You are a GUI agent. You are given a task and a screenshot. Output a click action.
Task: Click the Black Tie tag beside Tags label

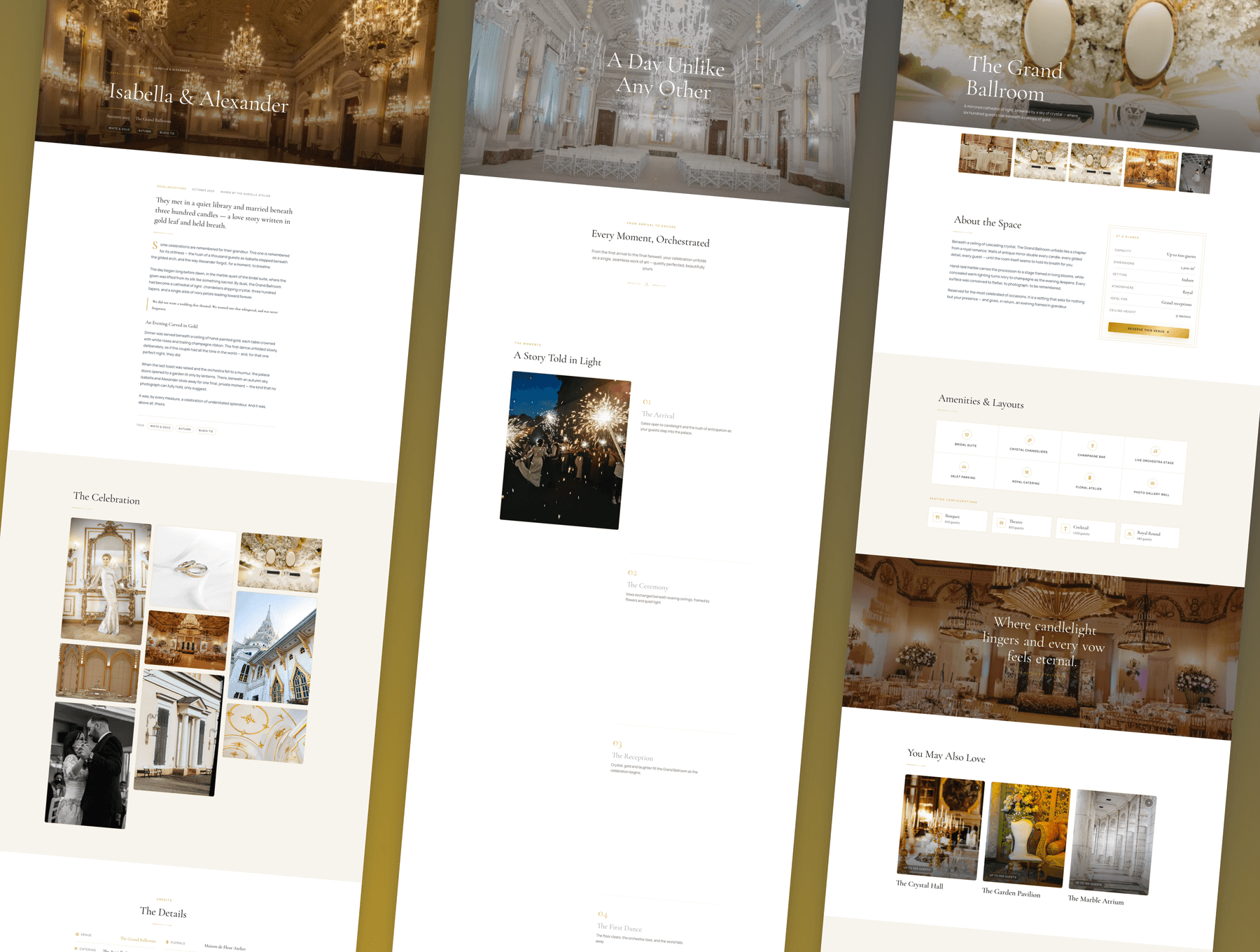[206, 430]
